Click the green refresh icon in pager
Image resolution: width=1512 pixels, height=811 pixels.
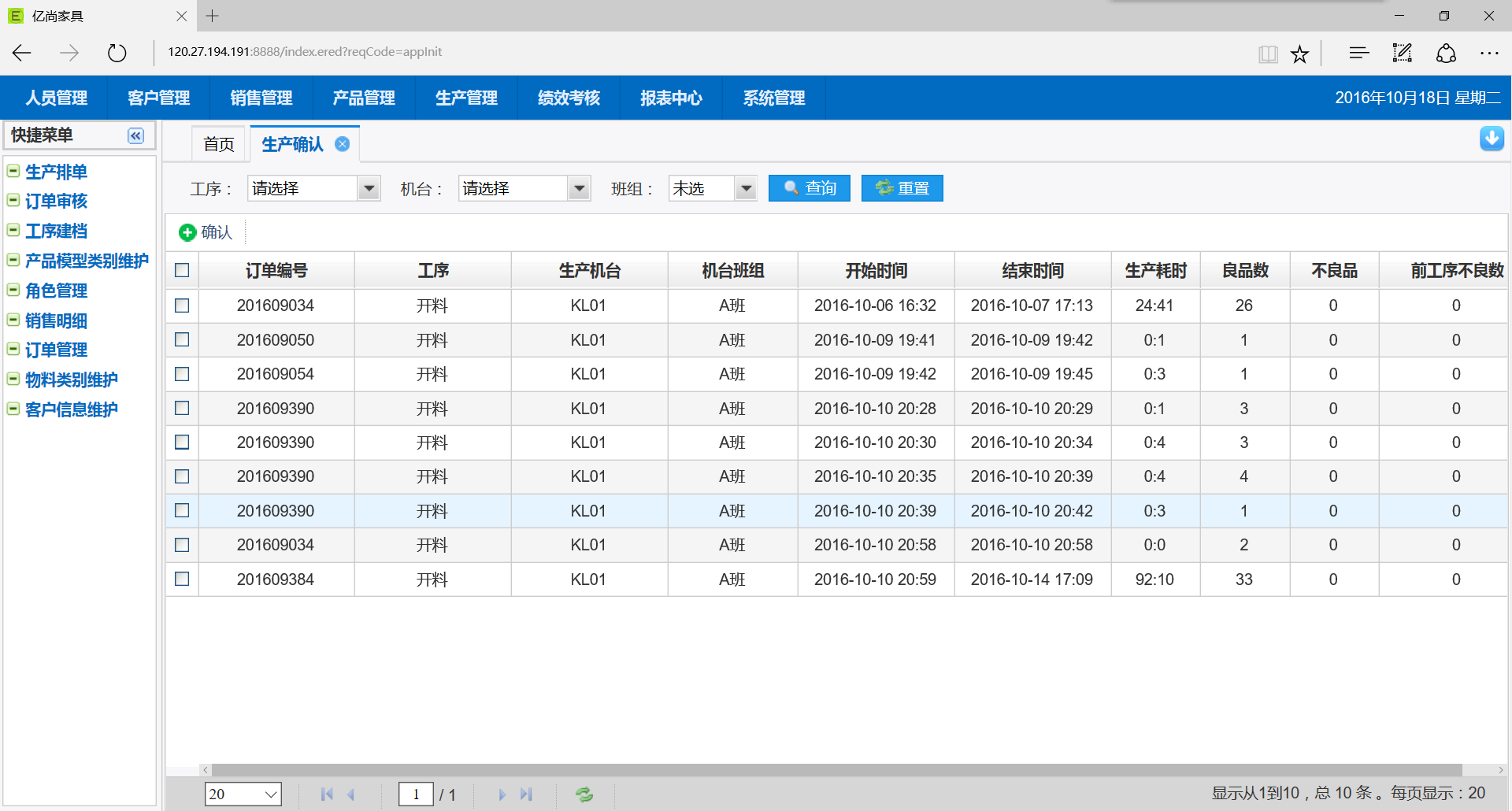tap(584, 794)
